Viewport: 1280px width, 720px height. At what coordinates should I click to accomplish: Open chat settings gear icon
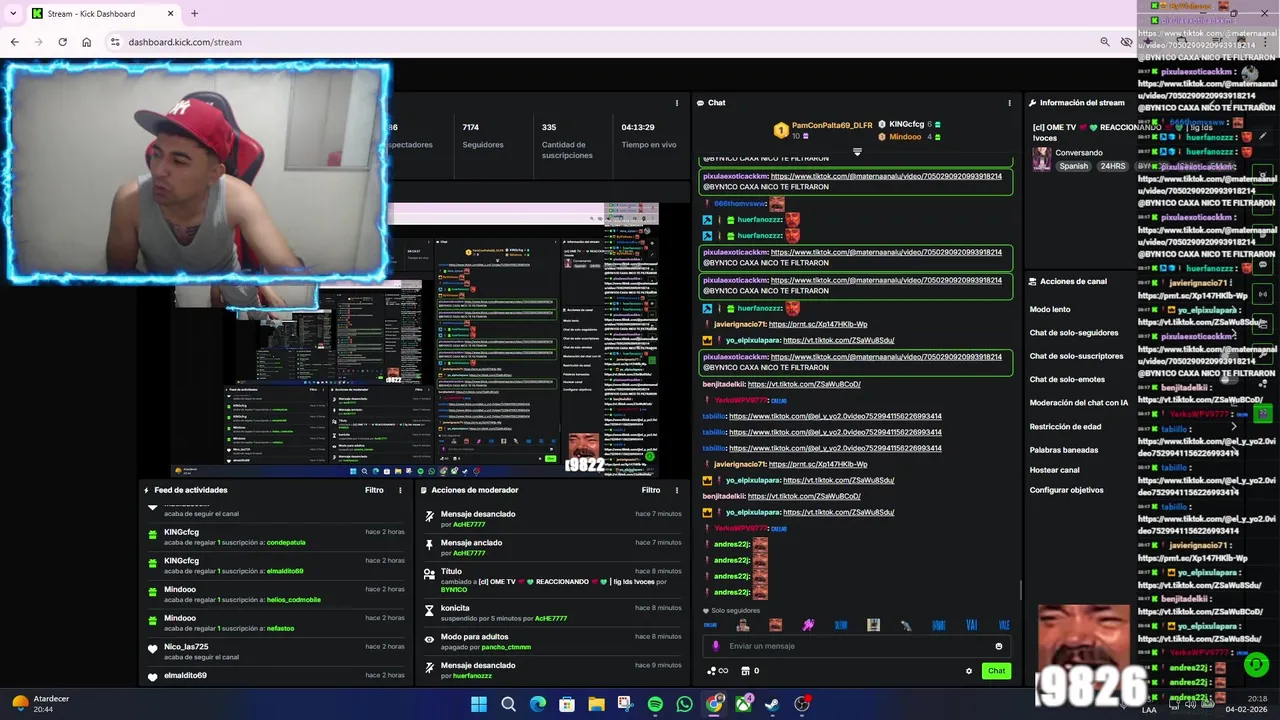(x=968, y=671)
